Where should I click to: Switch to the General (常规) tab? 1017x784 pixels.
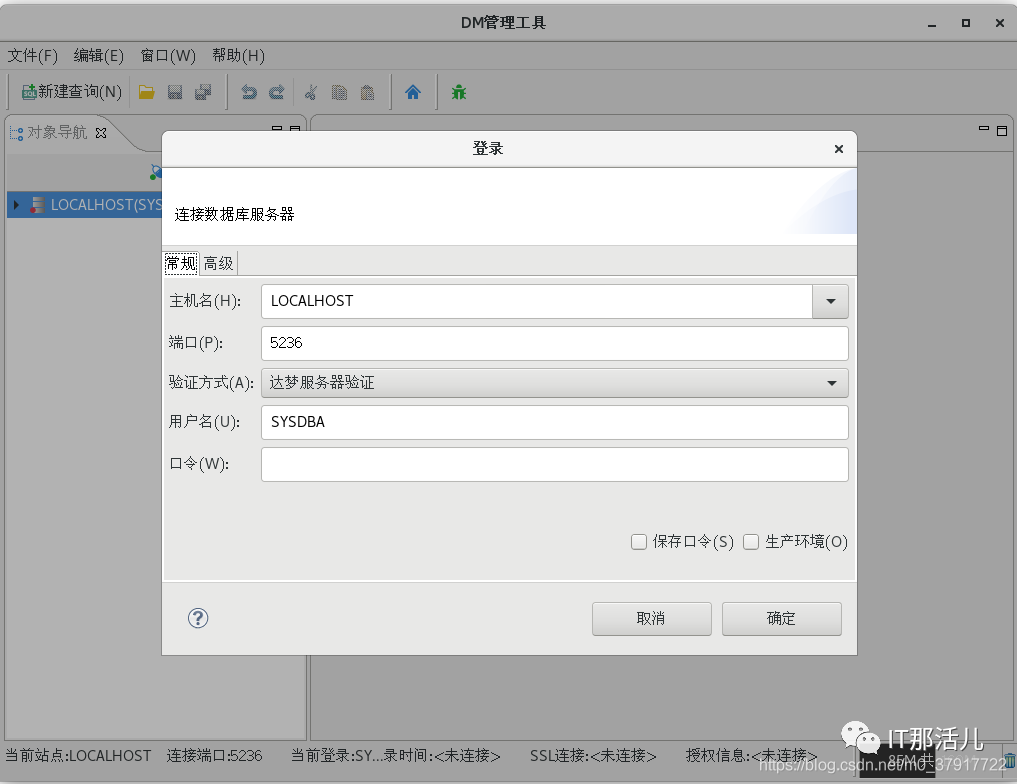click(x=181, y=263)
